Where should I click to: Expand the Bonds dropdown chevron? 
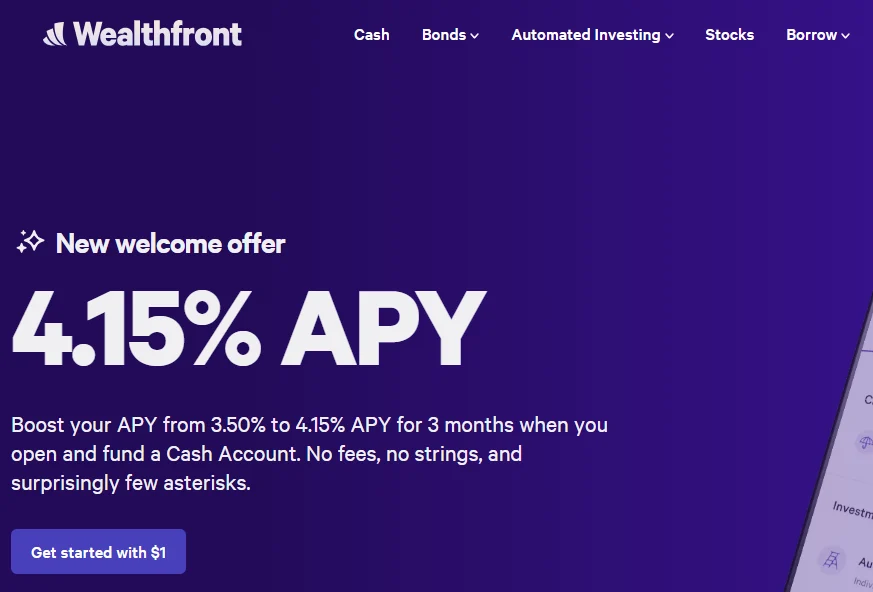pos(475,35)
